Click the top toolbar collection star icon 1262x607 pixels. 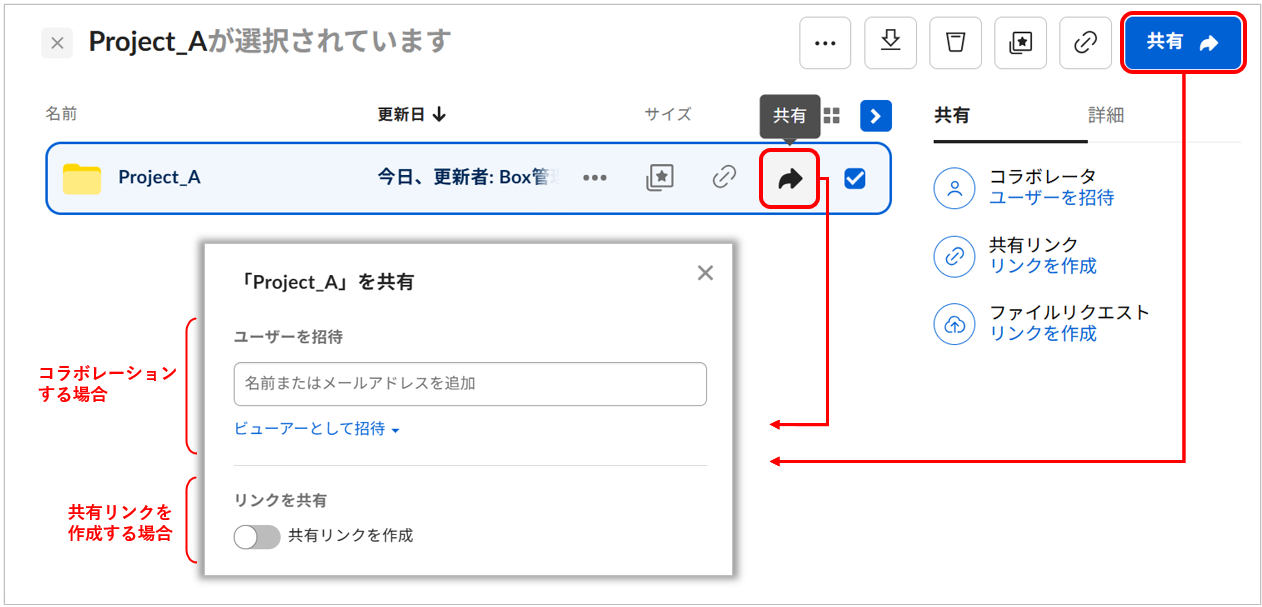[x=1020, y=43]
